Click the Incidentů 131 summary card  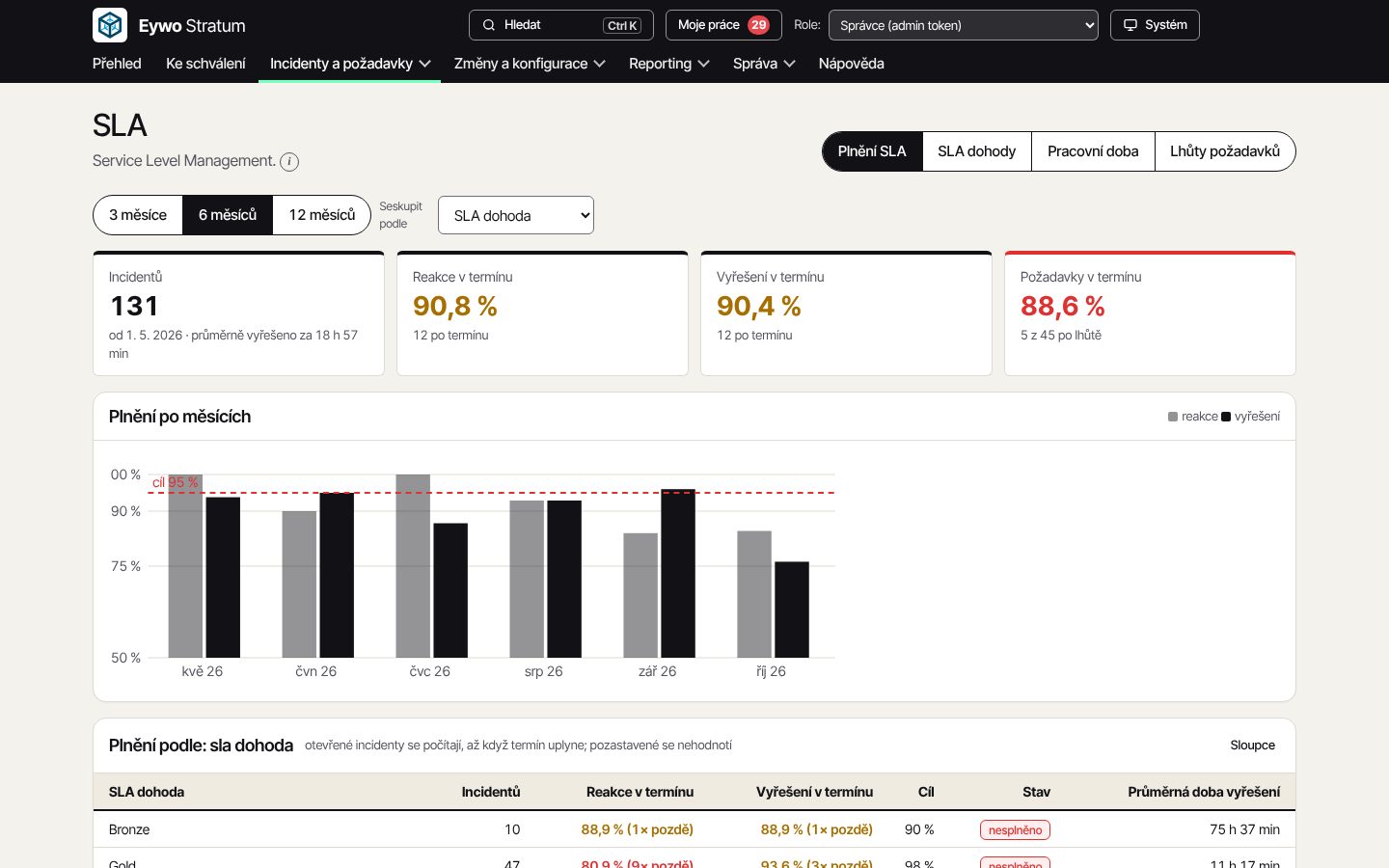[238, 313]
